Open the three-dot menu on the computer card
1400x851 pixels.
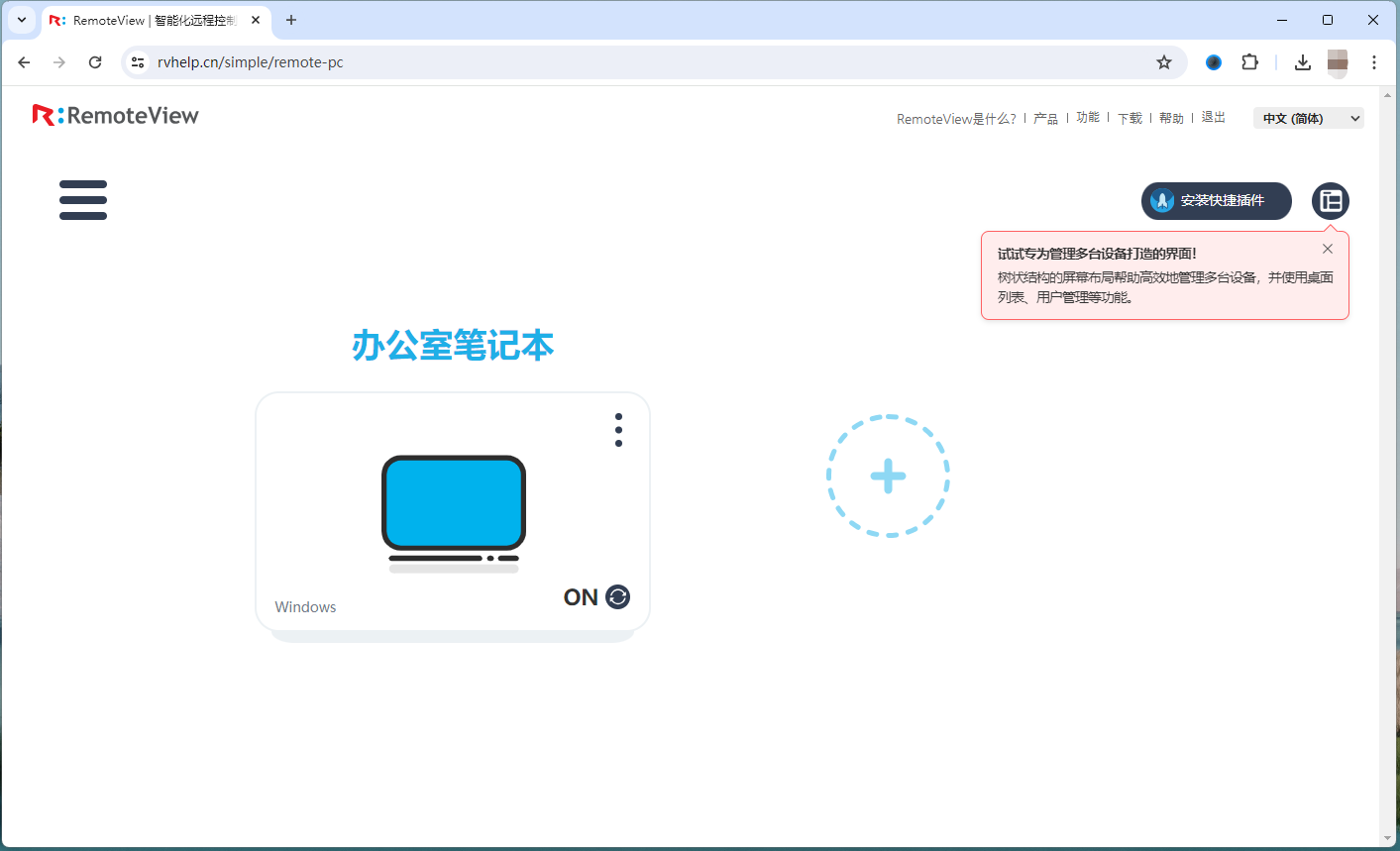(618, 430)
